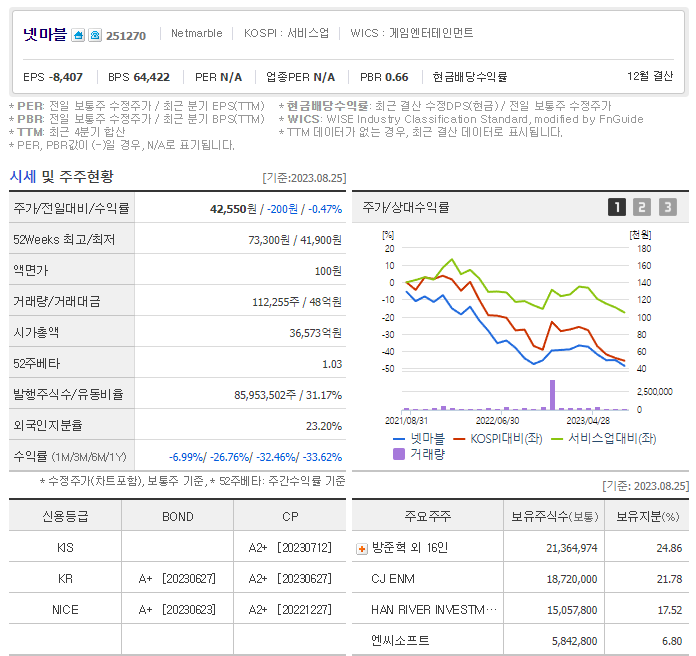
Task: Click the 시세 및 주주현황 section heading
Action: coord(62,177)
